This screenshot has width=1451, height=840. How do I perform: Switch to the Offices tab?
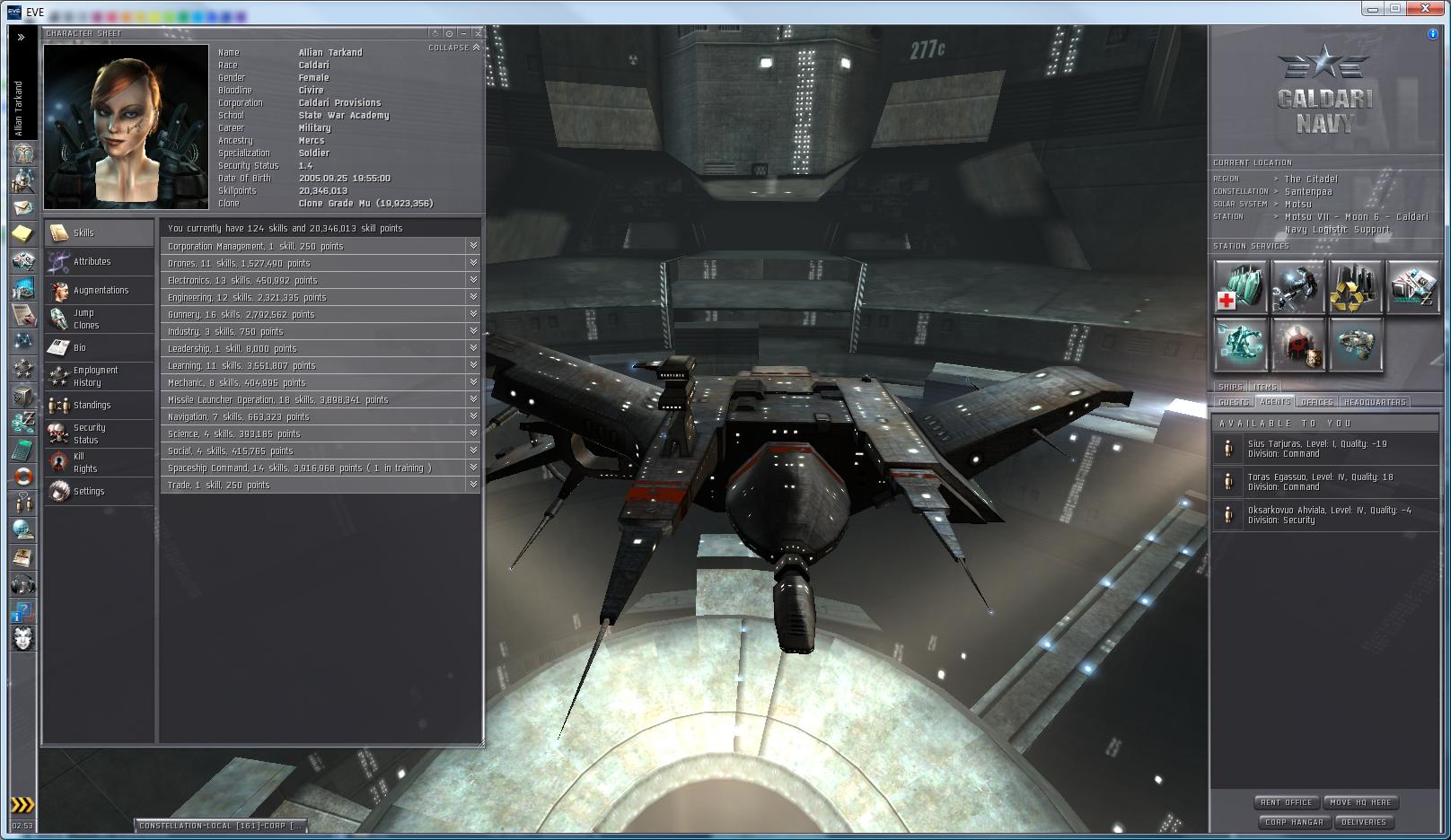pyautogui.click(x=1317, y=402)
